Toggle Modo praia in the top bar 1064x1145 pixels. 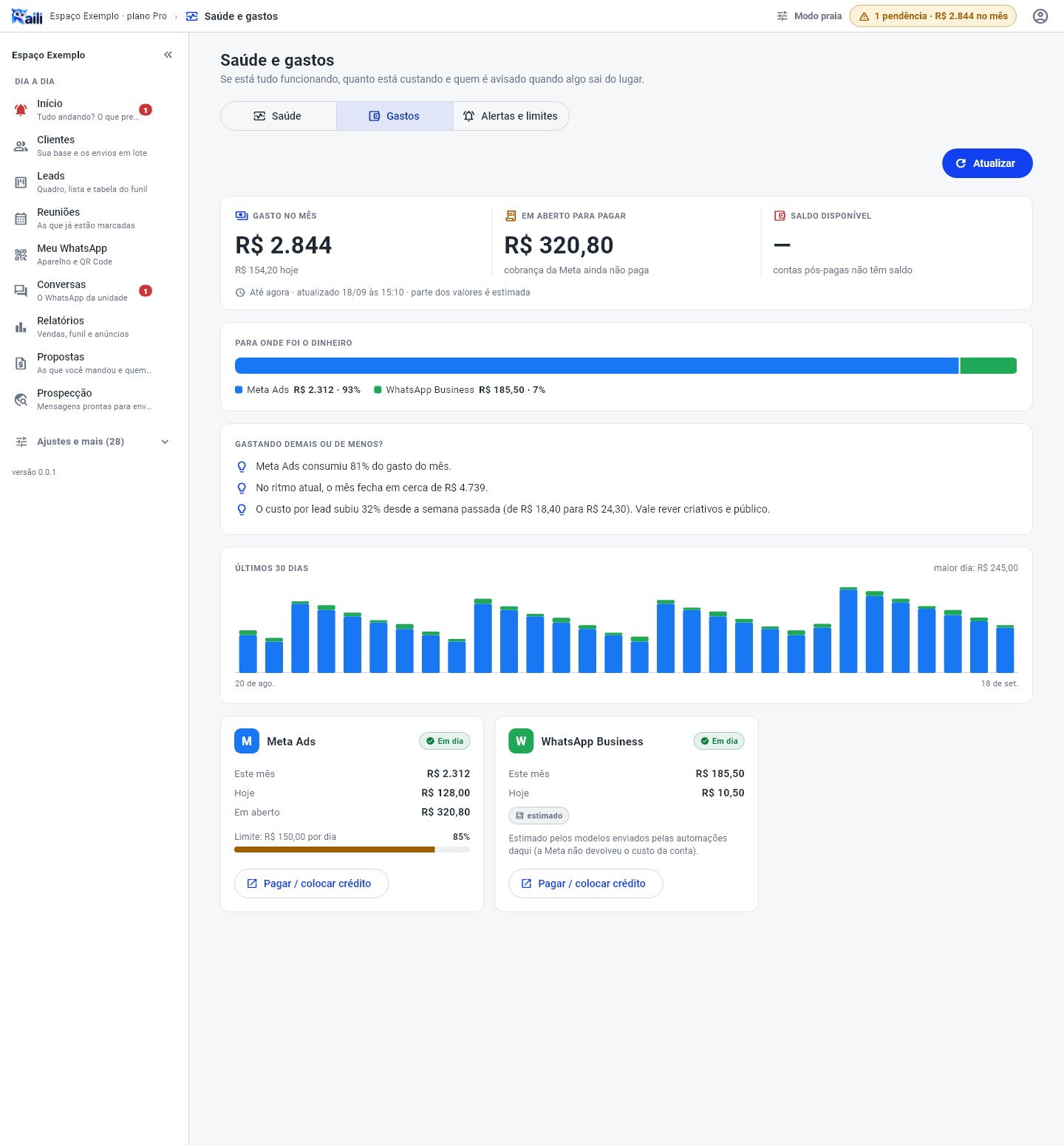click(809, 16)
